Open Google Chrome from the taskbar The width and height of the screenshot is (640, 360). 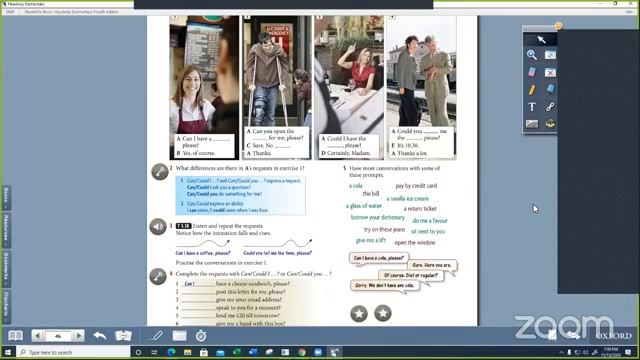(302, 352)
